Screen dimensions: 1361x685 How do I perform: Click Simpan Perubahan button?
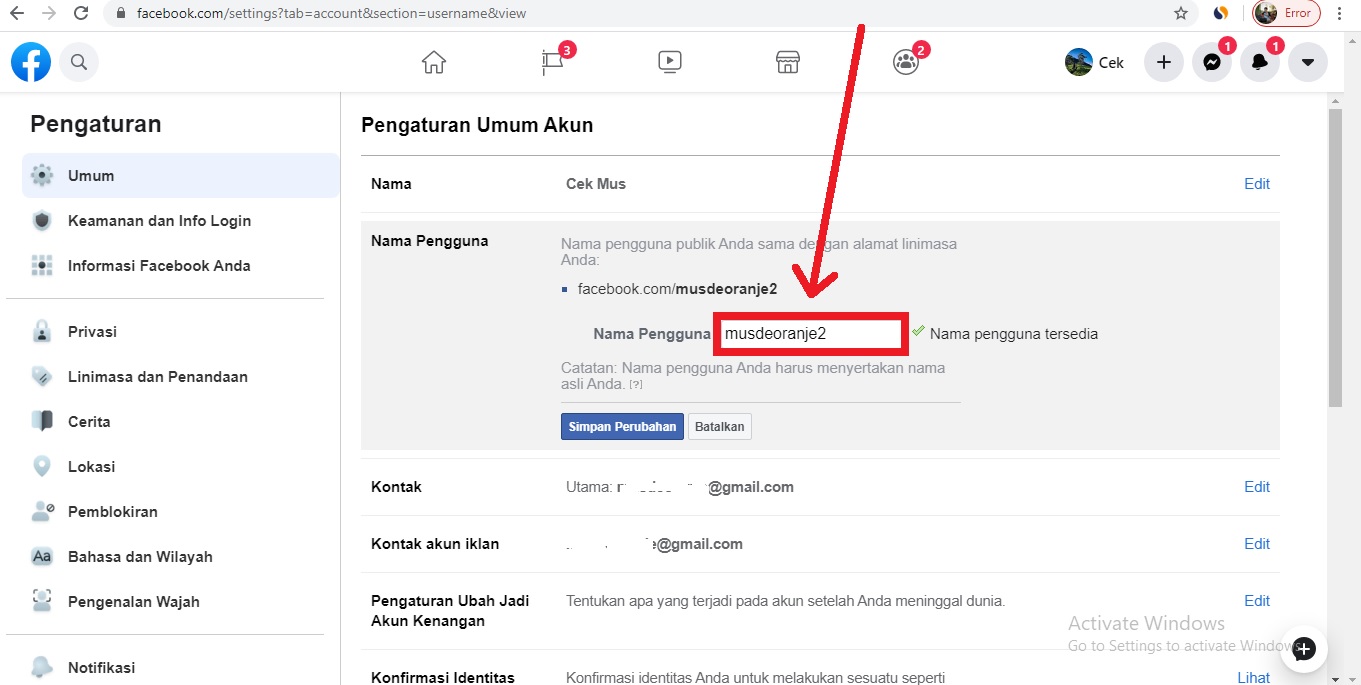click(622, 426)
